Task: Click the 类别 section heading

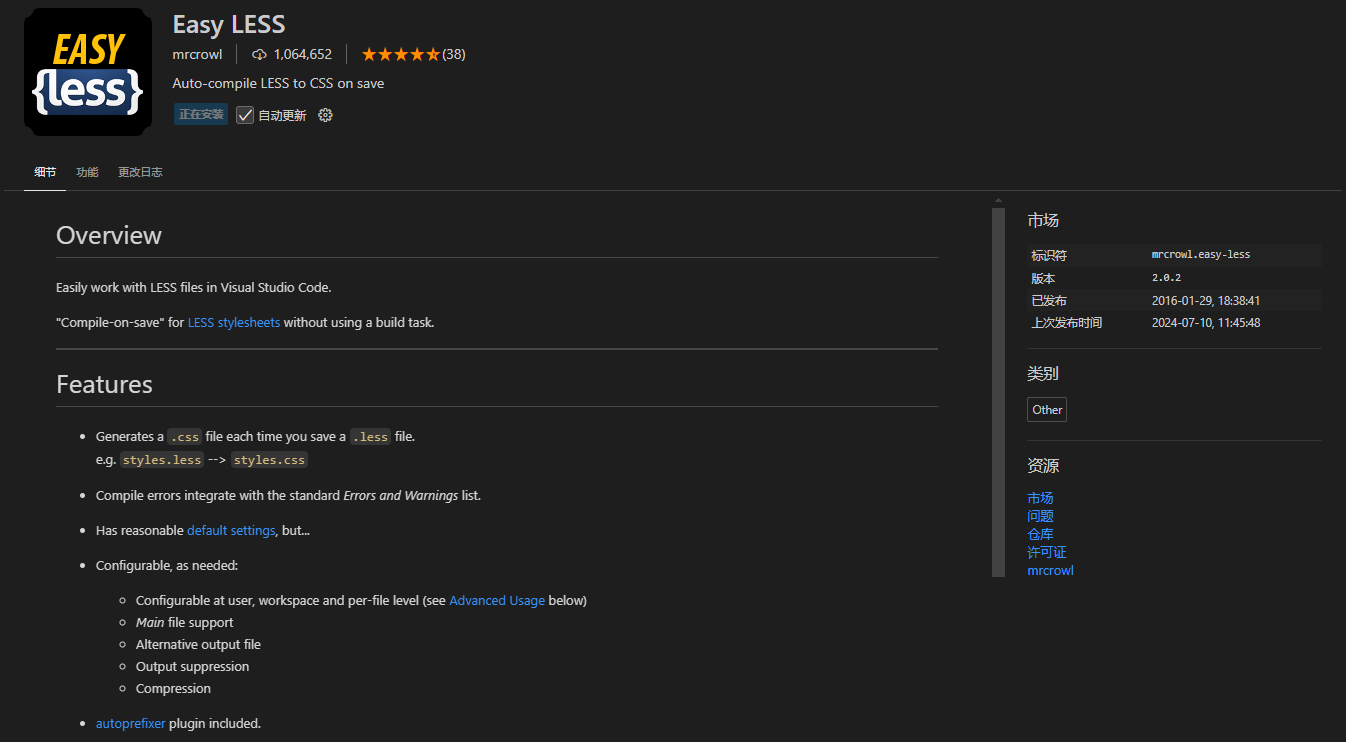Action: [x=1042, y=373]
